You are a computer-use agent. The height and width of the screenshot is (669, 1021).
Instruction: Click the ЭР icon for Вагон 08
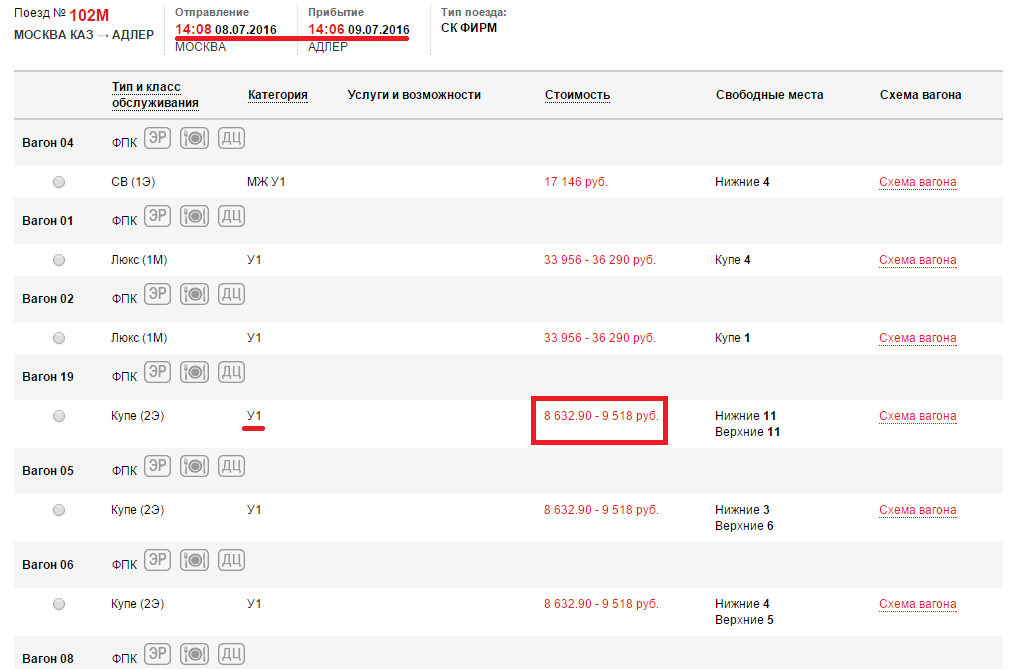click(x=158, y=655)
